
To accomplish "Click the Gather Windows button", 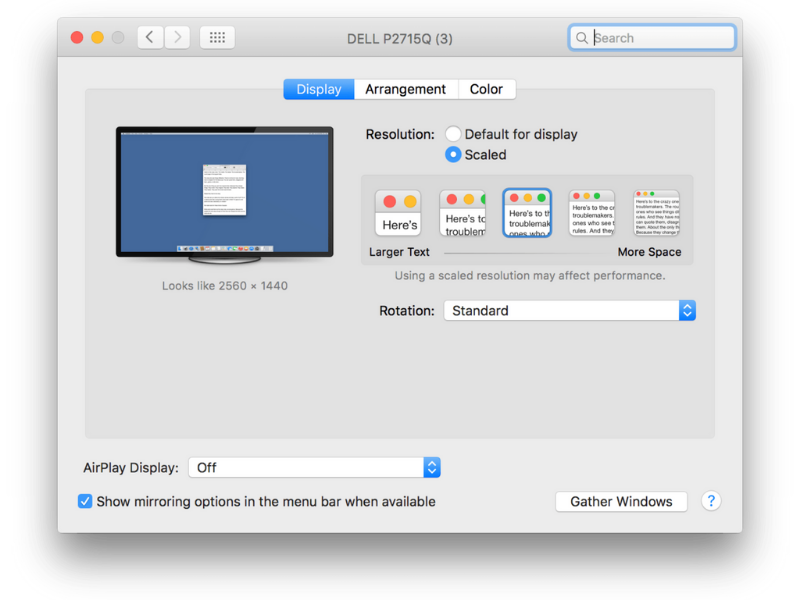I will tap(621, 502).
